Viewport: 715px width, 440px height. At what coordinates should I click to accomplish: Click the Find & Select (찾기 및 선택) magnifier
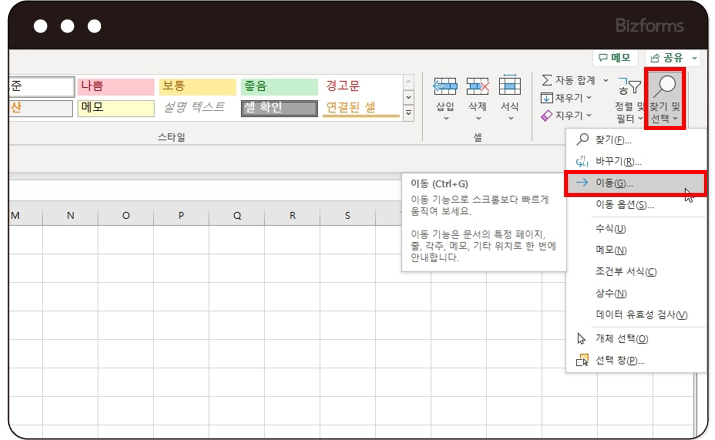click(665, 87)
